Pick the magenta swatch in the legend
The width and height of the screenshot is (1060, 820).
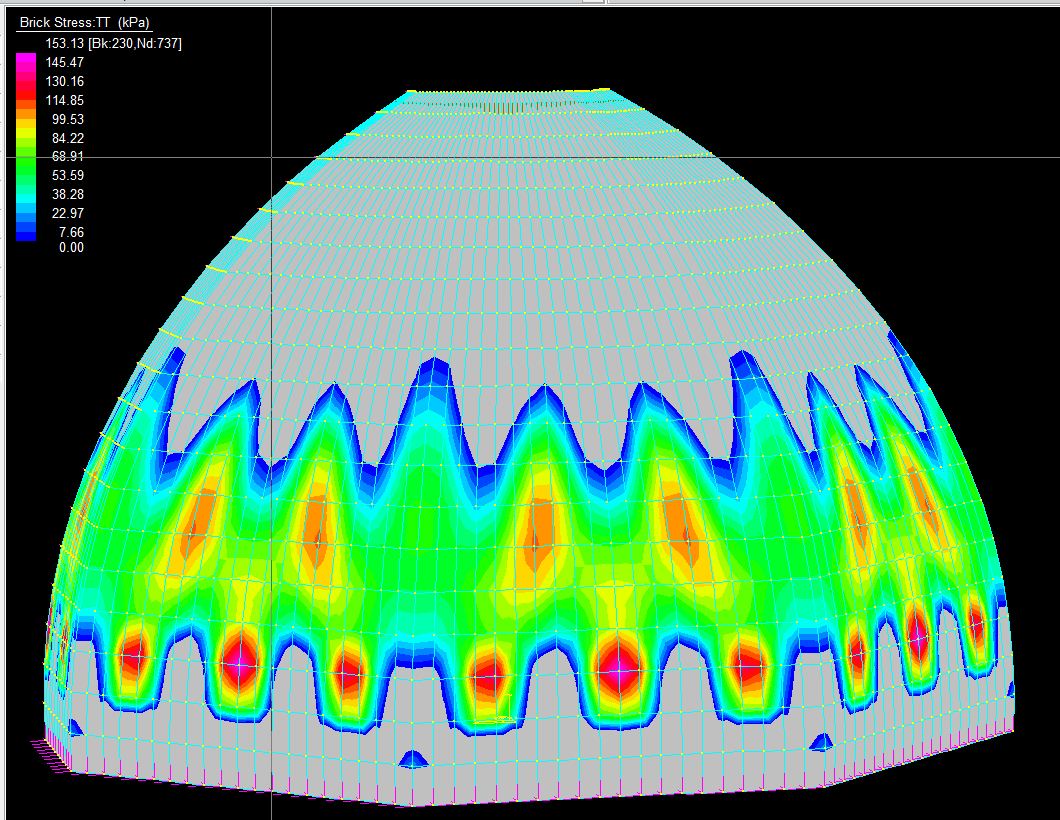pyautogui.click(x=26, y=62)
